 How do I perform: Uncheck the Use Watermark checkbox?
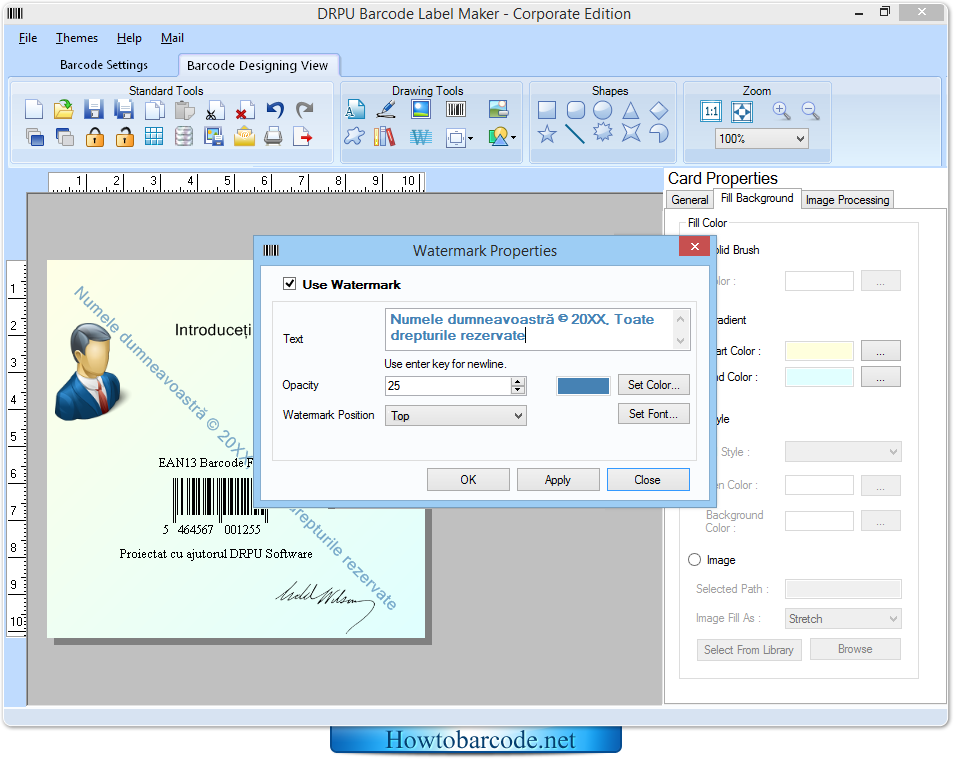(290, 284)
